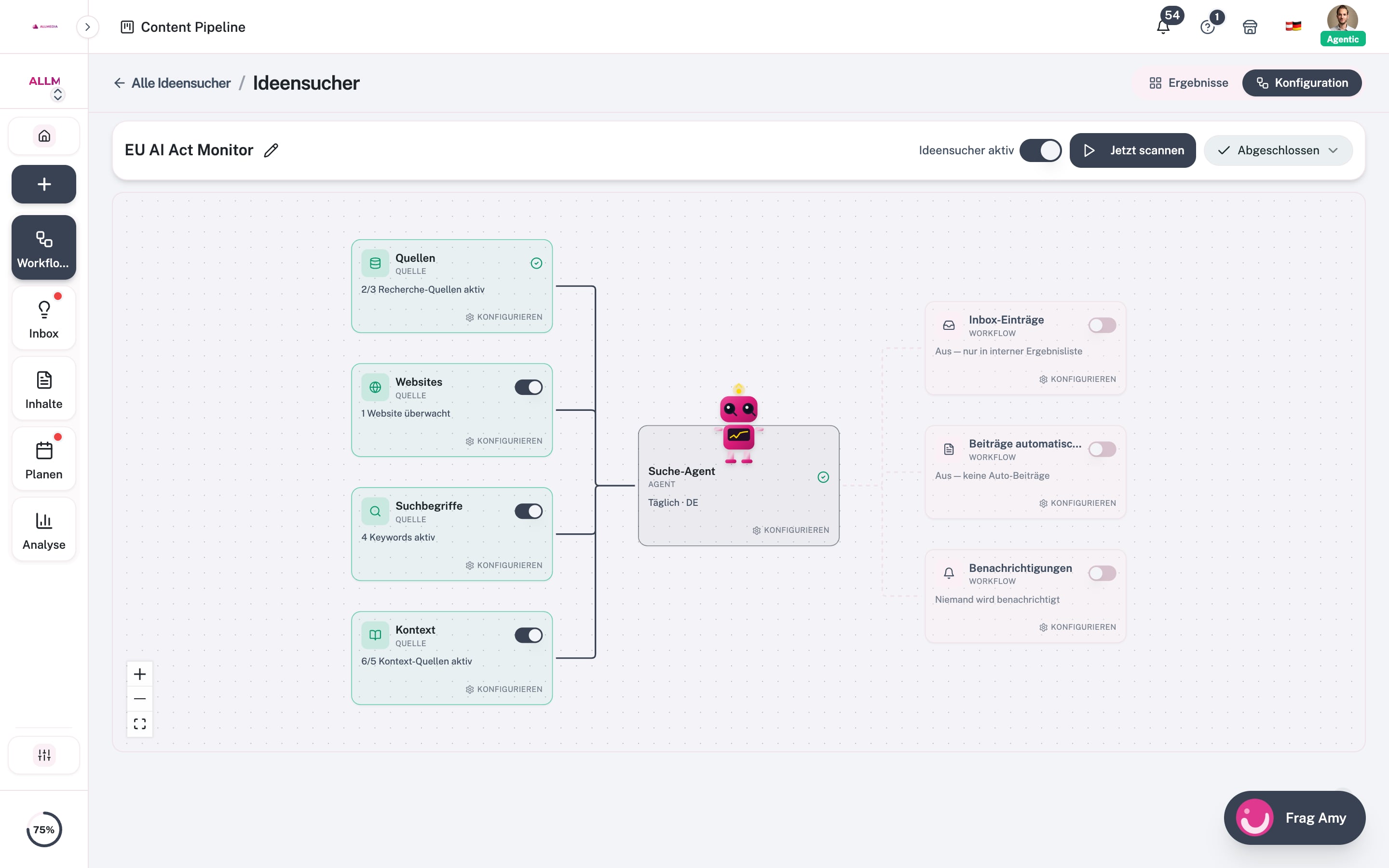Configure the Quellen node
Image resolution: width=1389 pixels, height=868 pixels.
[x=504, y=317]
